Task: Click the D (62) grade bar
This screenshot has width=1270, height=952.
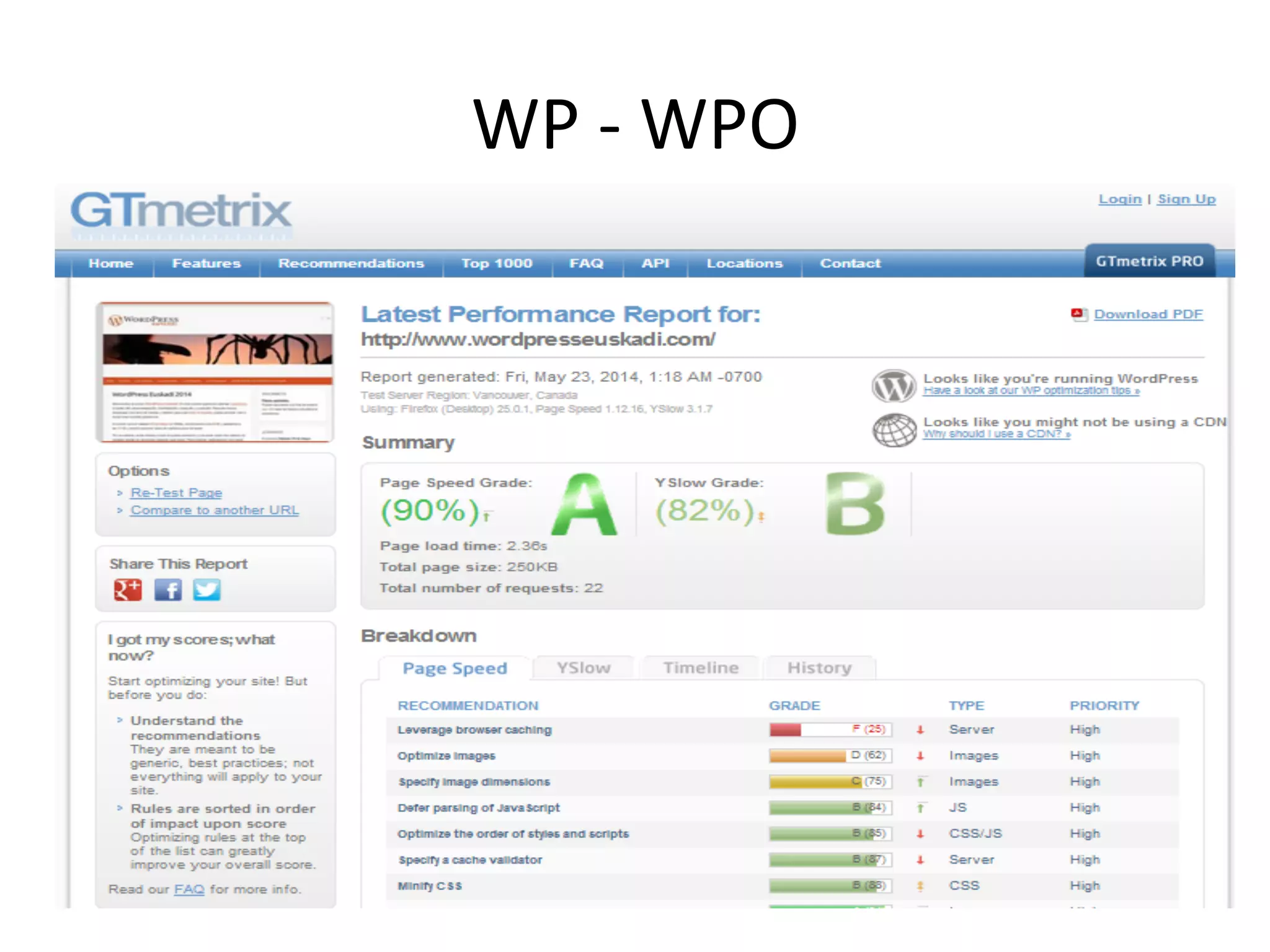Action: click(x=830, y=756)
